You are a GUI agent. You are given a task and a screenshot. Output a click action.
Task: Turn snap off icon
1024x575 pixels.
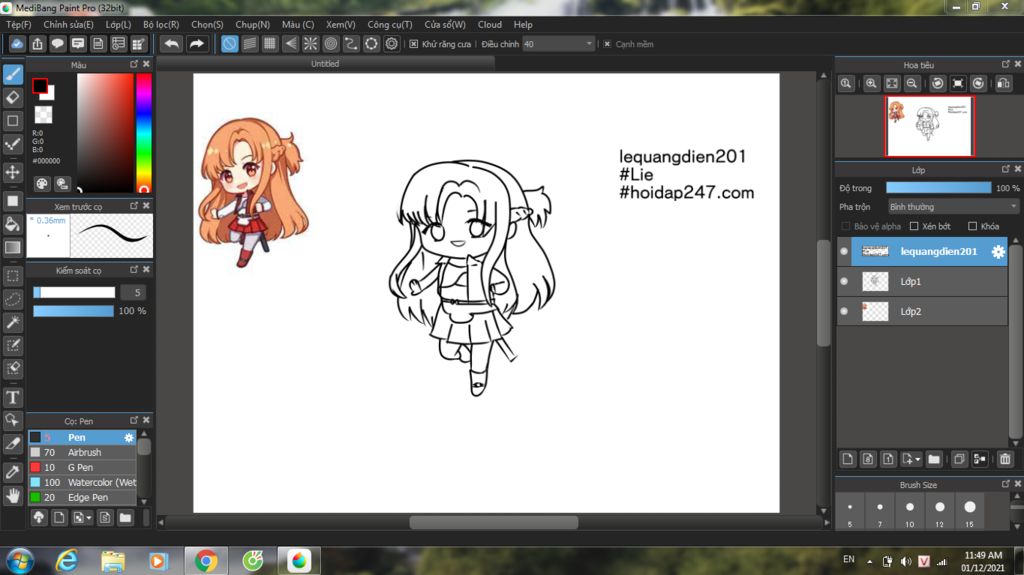229,44
